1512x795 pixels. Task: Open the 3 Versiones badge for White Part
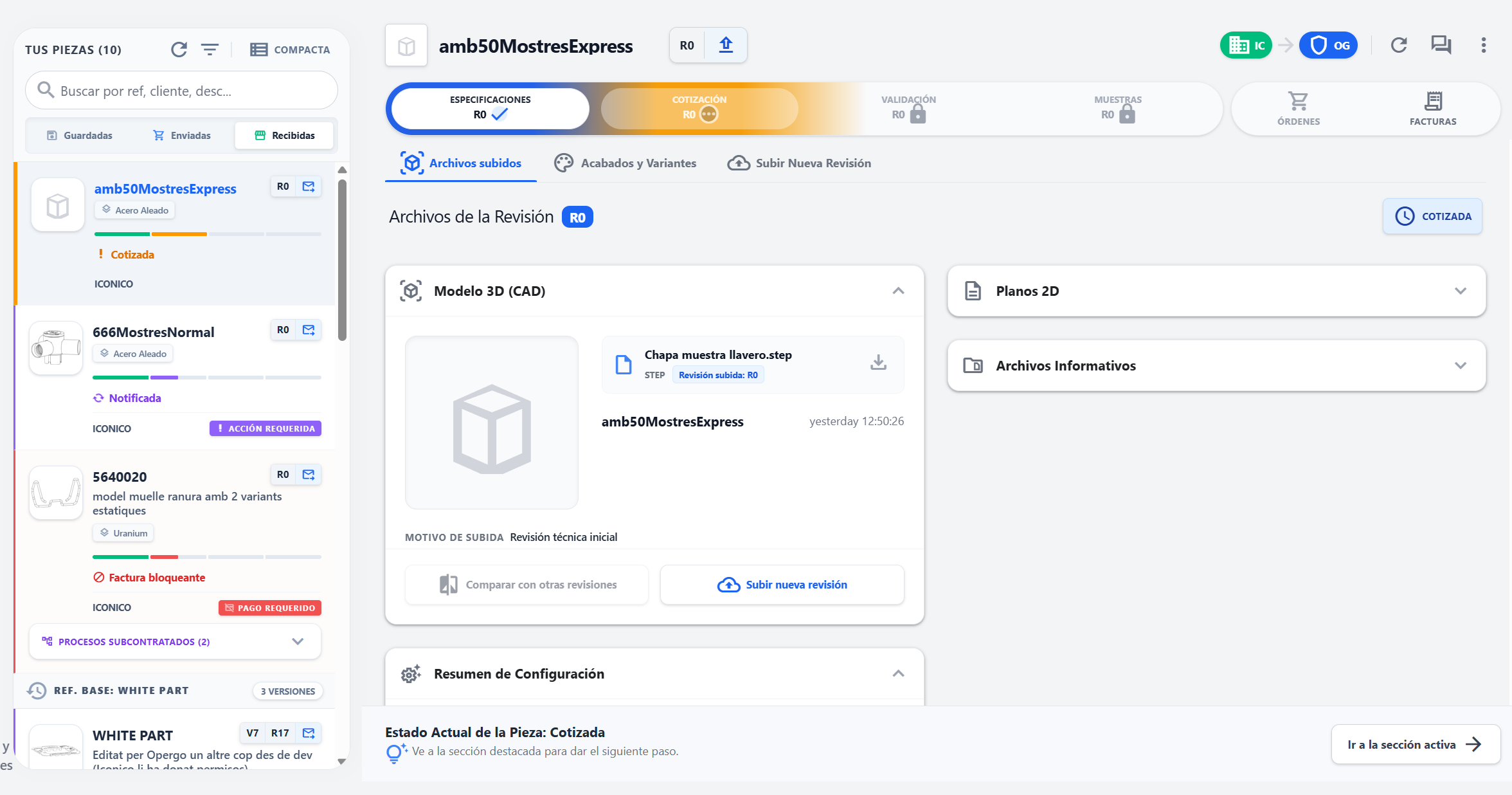click(x=288, y=691)
